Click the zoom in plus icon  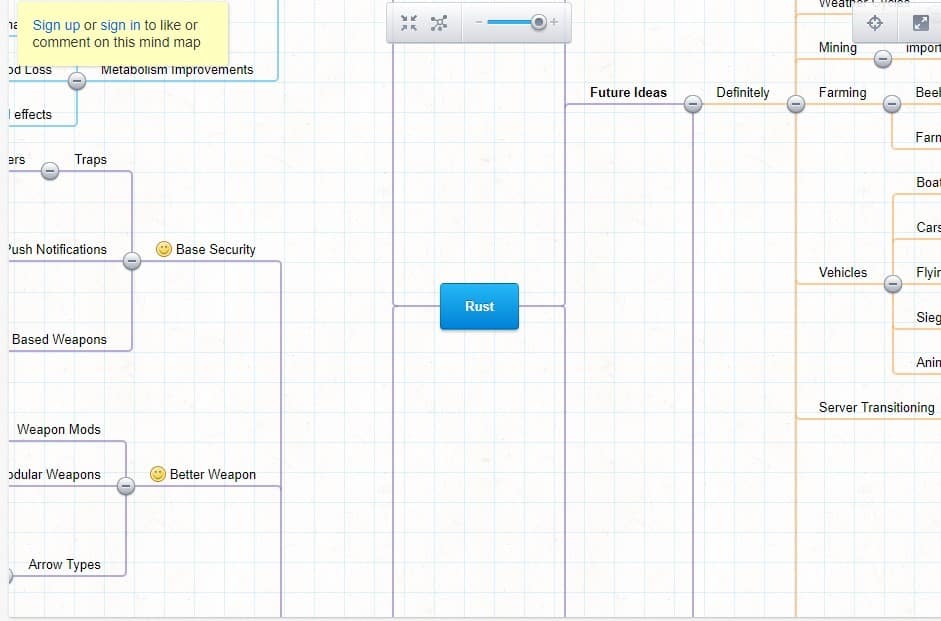(555, 22)
